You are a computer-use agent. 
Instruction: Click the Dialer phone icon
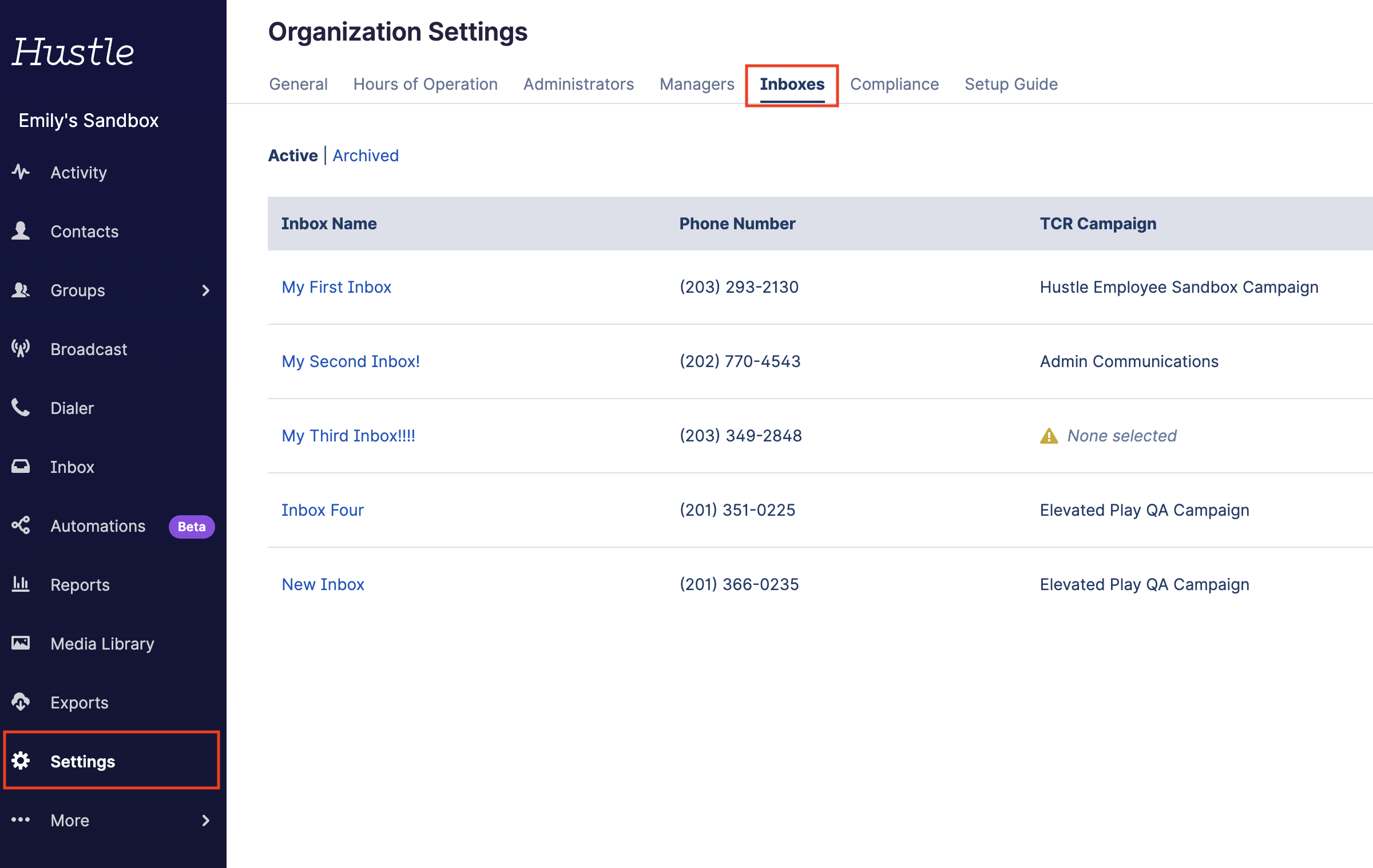pos(21,408)
